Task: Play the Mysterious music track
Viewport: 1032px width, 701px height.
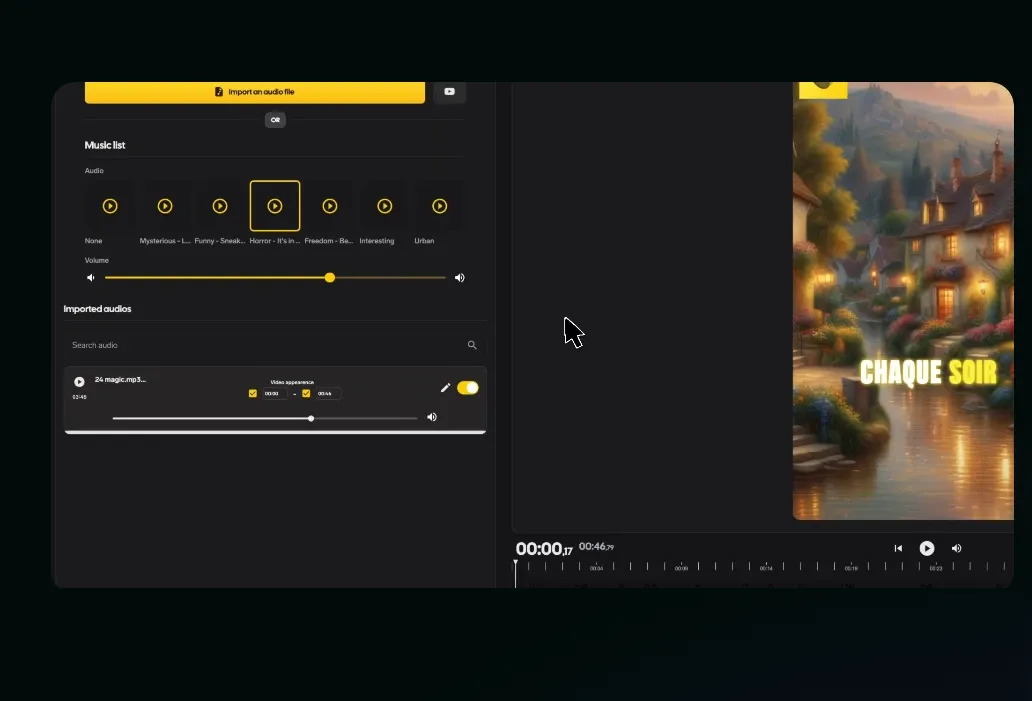Action: tap(165, 206)
